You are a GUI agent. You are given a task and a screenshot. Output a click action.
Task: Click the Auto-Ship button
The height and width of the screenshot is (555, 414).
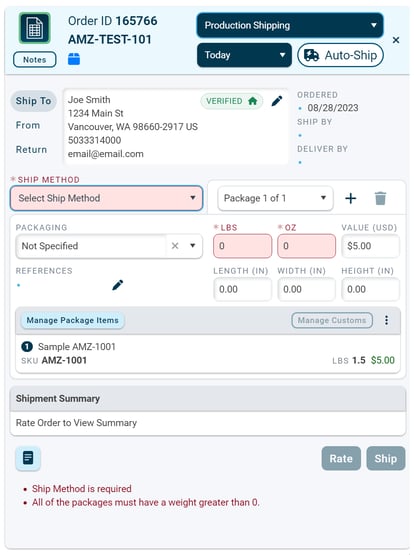(x=340, y=55)
